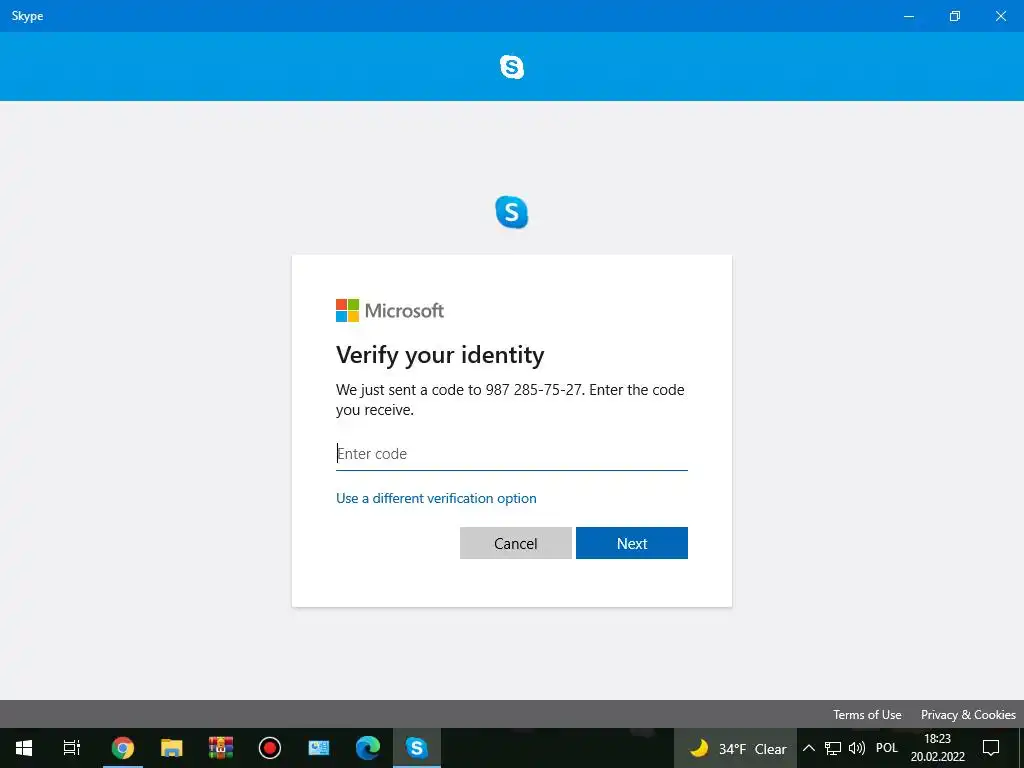
Task: Click the Enter code input field
Action: pos(511,454)
